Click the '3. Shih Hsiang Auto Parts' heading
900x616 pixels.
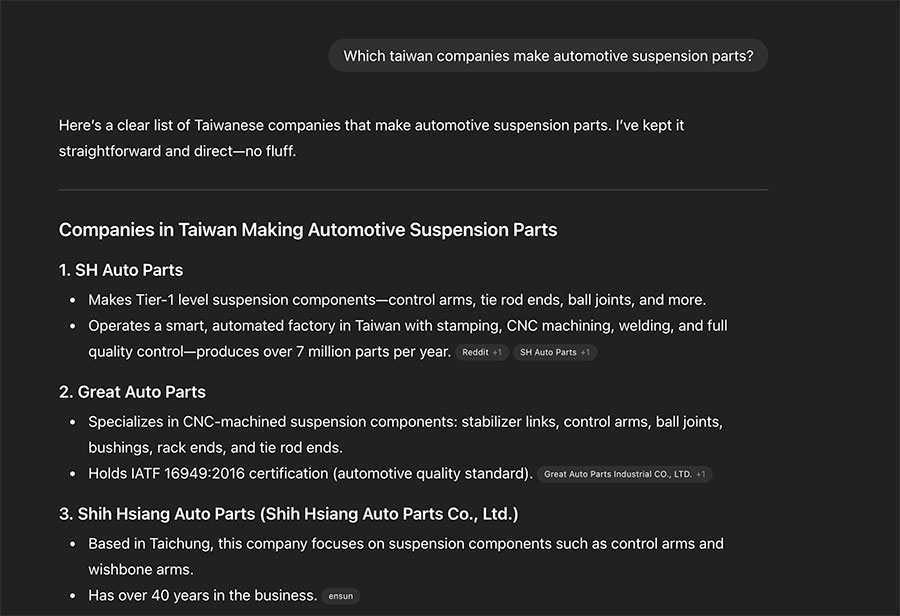click(288, 514)
